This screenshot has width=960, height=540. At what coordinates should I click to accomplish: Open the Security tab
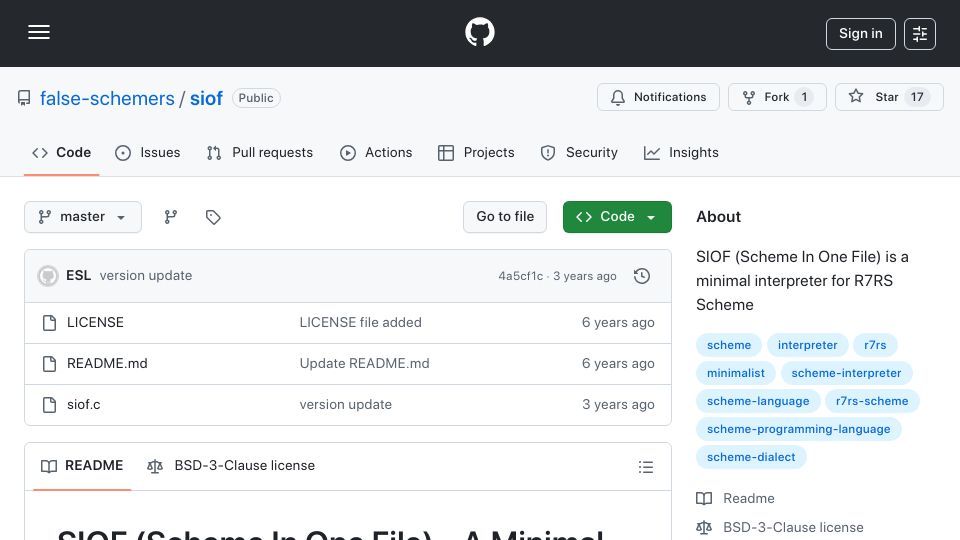[579, 152]
